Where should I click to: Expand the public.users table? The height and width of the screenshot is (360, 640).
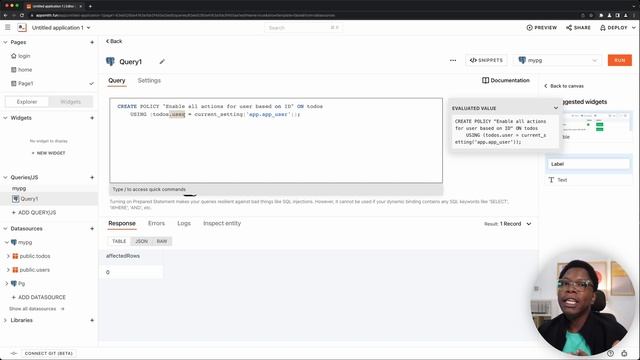tap(8, 270)
